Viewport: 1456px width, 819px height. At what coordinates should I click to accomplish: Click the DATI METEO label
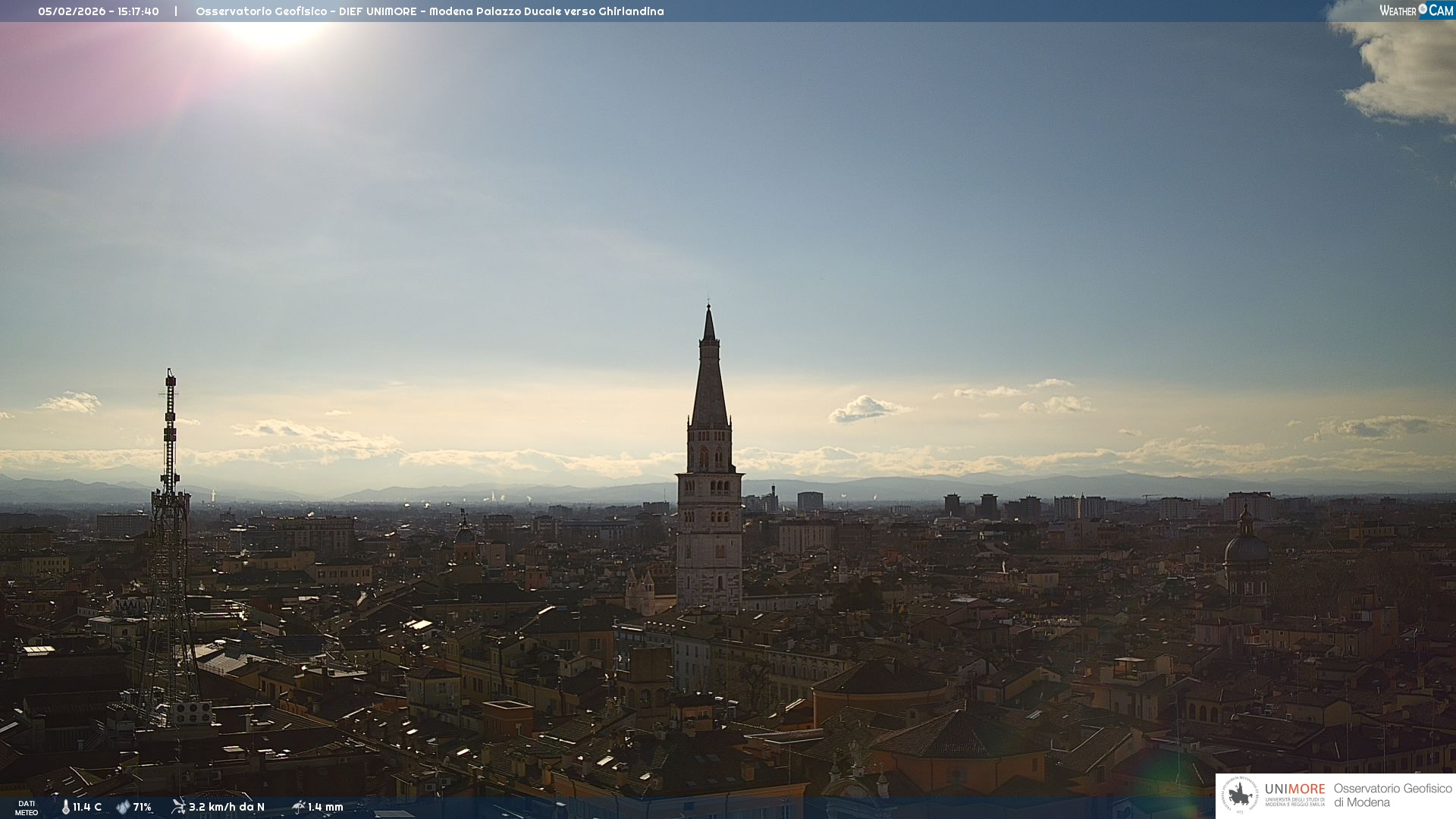click(x=27, y=808)
